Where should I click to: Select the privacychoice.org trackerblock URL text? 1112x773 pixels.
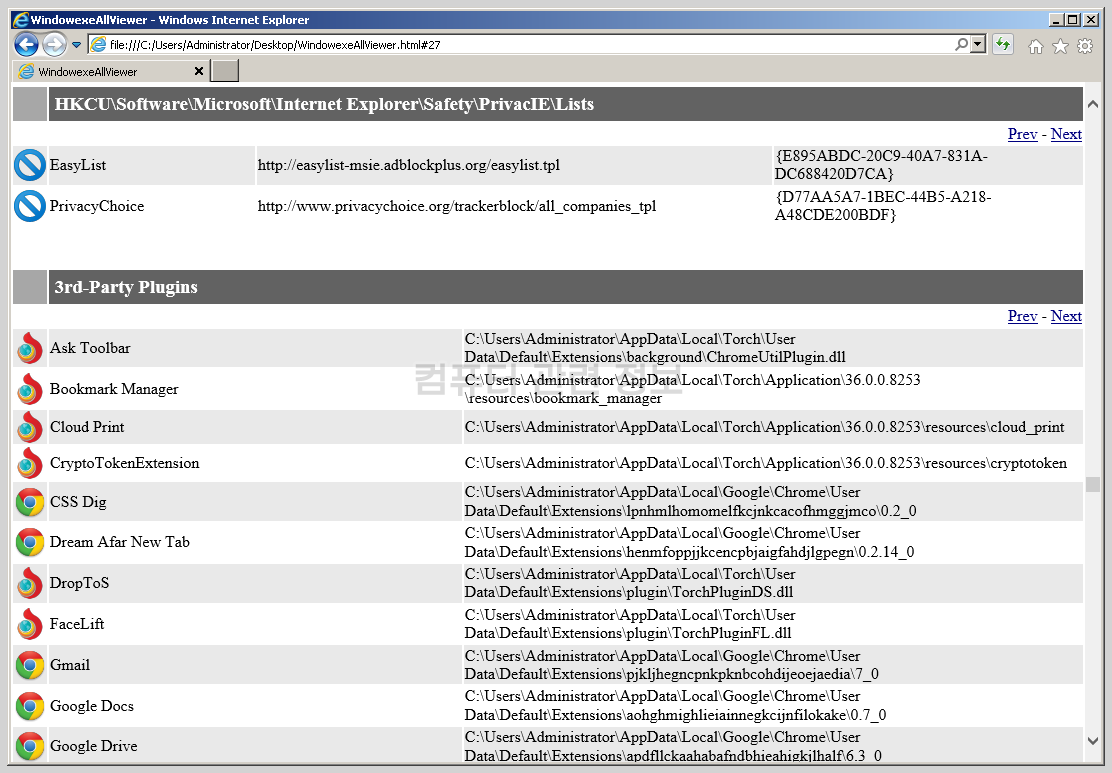[457, 206]
